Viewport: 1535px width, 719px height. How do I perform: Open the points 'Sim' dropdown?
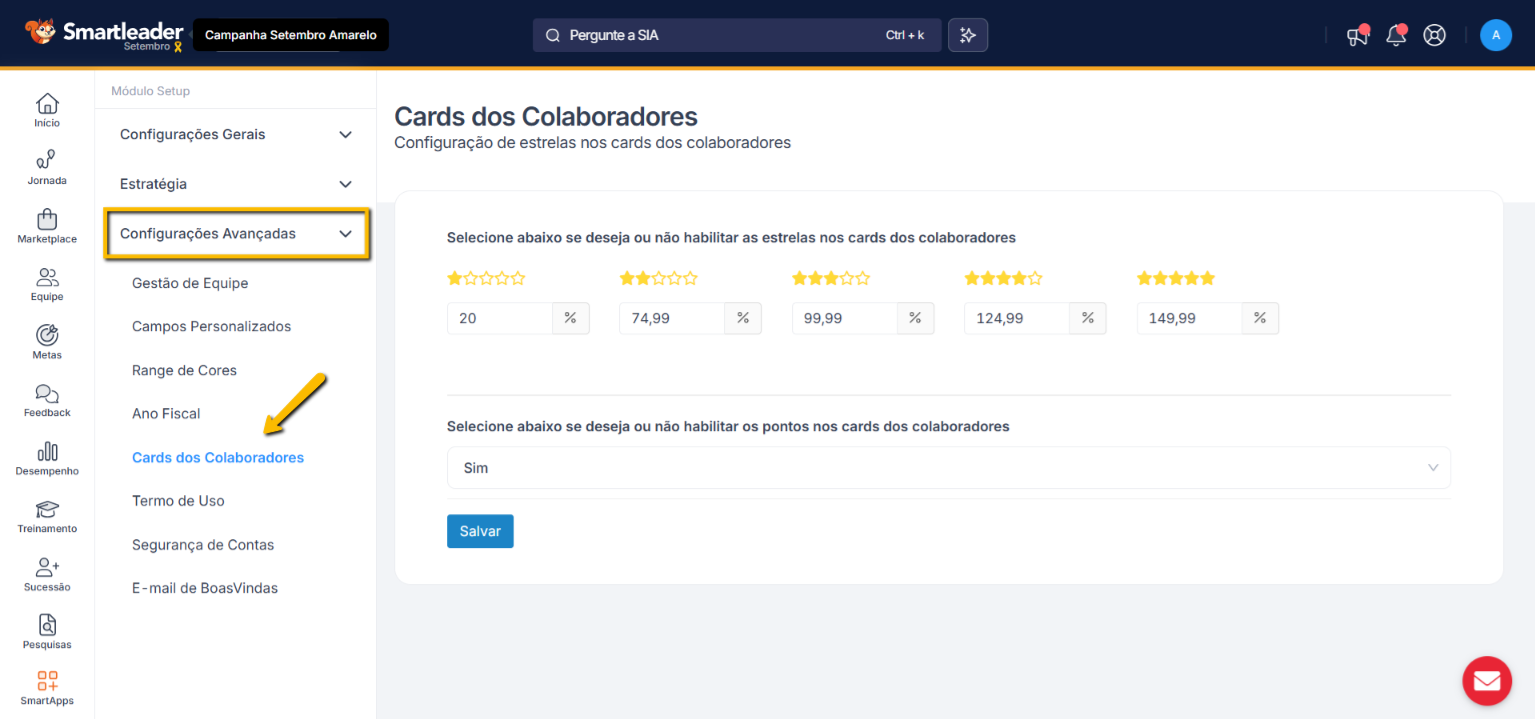click(x=947, y=468)
